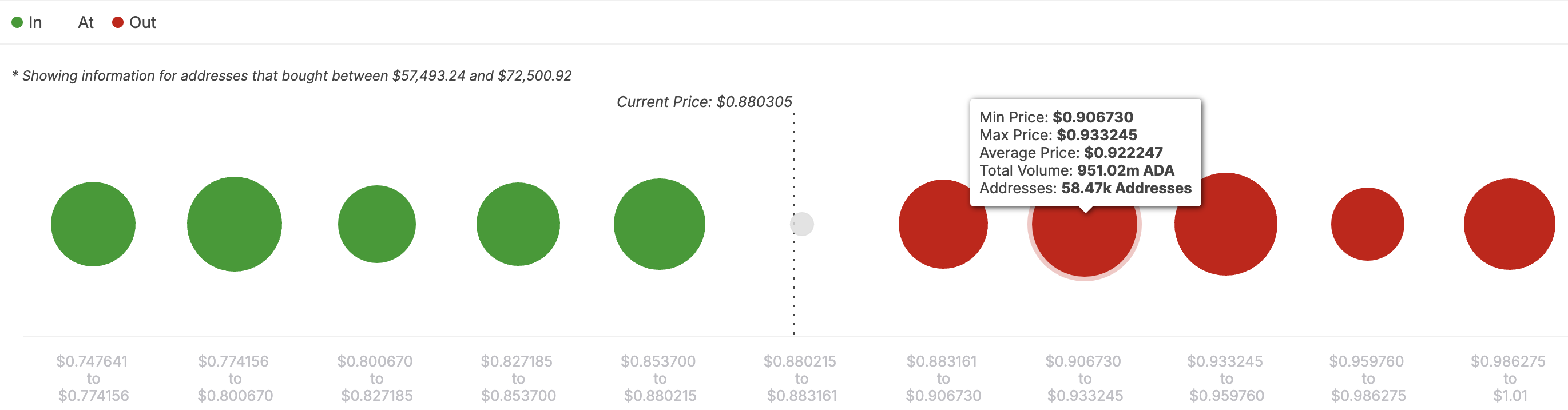Click the tooltip showing 951.02m ADA volume
The height and width of the screenshot is (410, 1568).
[1085, 153]
